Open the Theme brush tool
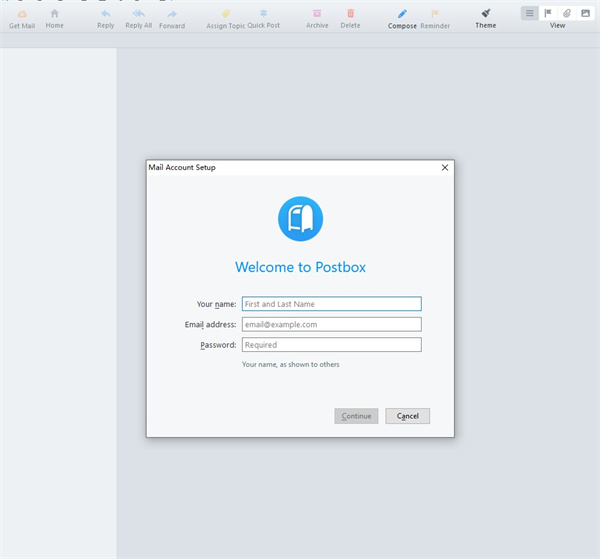Screen dimensions: 600x559 coord(485,14)
